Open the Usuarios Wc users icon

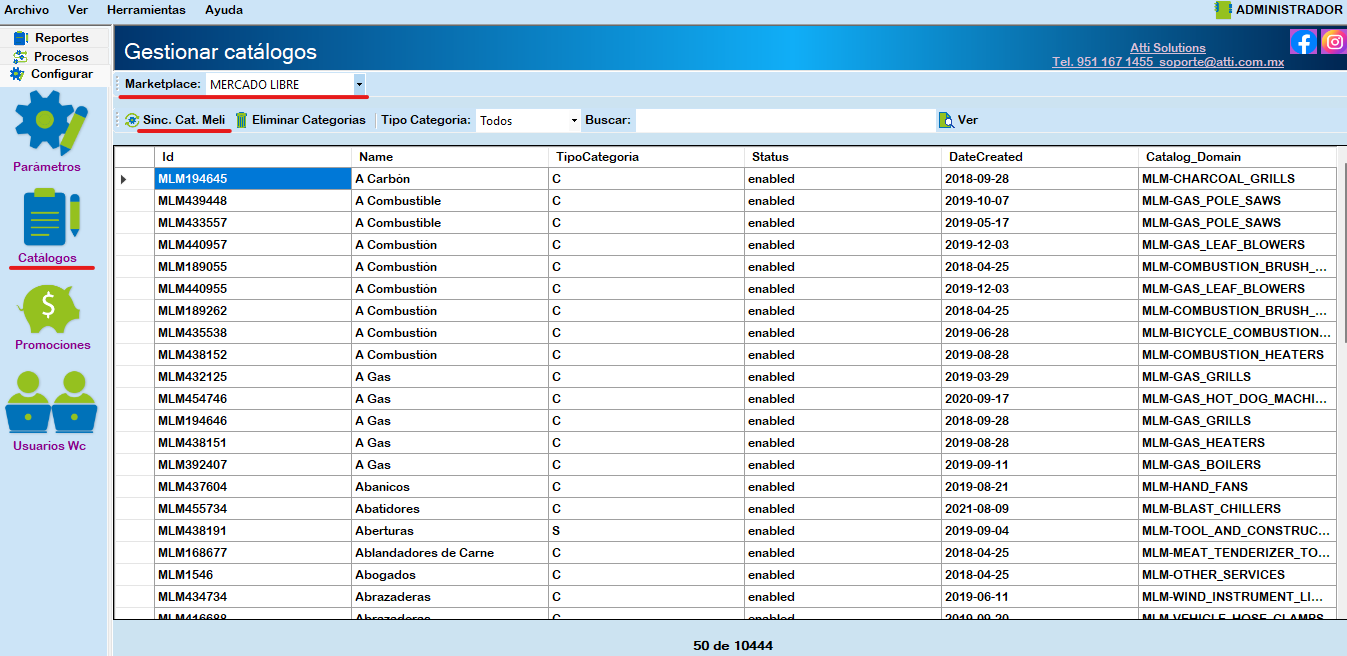(x=50, y=402)
